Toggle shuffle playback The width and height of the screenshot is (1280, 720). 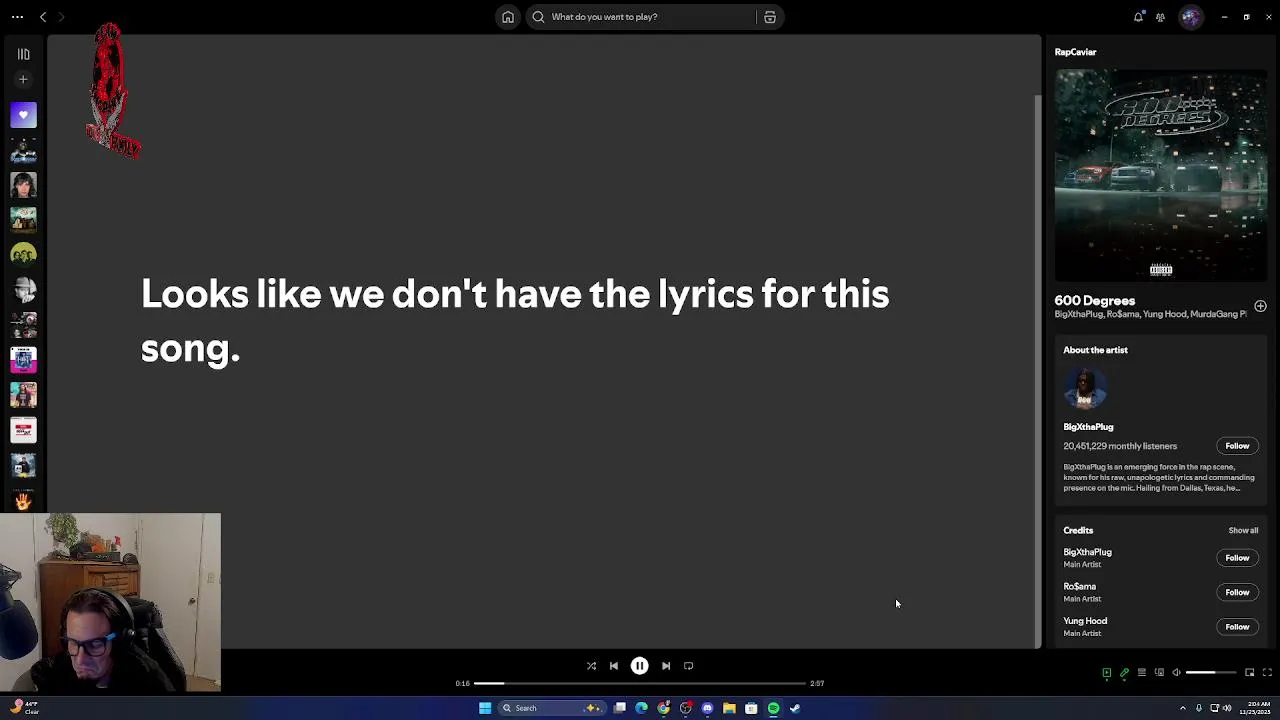(x=591, y=666)
